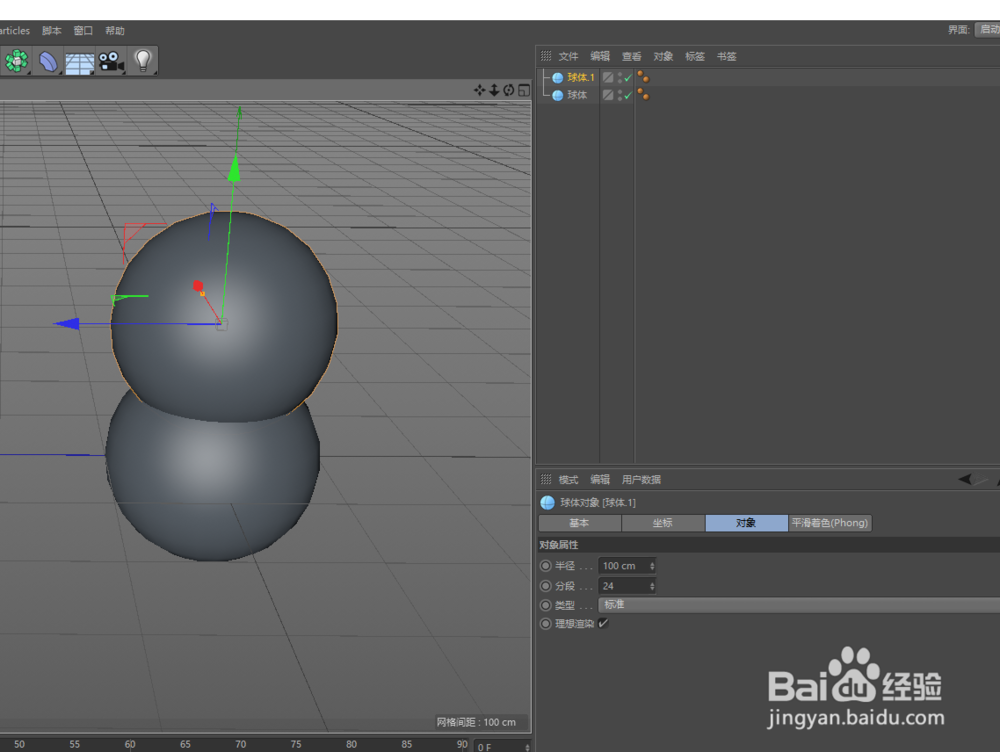Open Object Manager 文件 menu
This screenshot has width=1000, height=752.
(x=568, y=56)
